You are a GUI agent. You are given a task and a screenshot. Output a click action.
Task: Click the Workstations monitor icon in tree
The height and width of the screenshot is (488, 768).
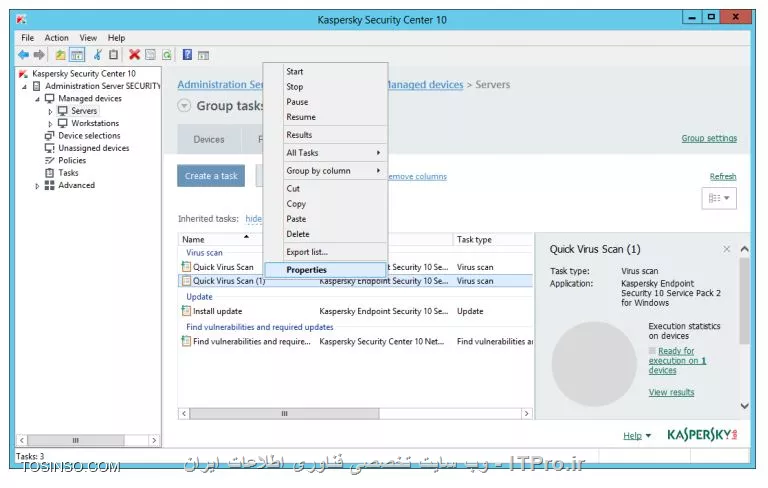63,123
